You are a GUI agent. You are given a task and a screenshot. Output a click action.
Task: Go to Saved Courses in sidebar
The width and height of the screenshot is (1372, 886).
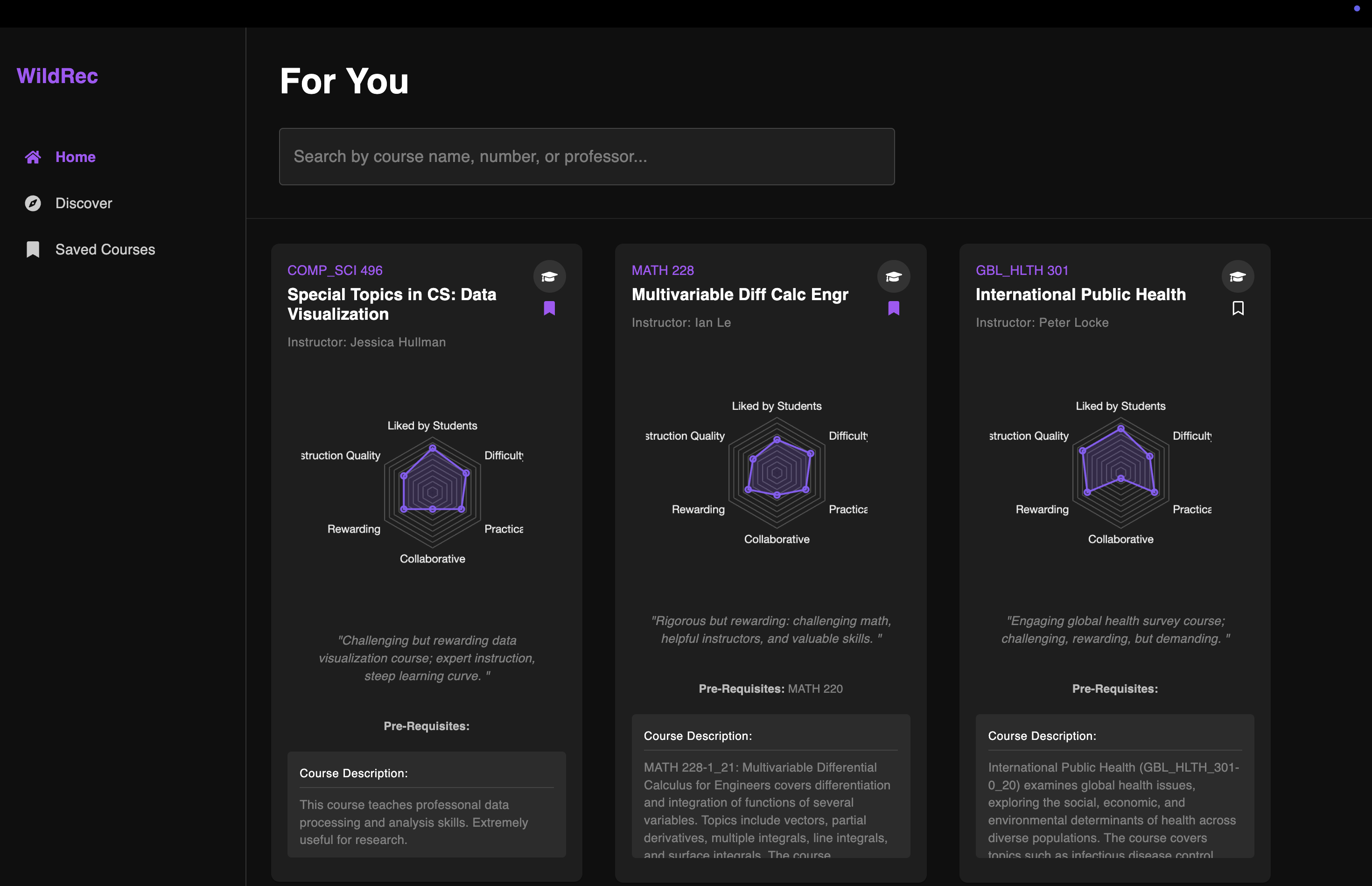pos(105,249)
